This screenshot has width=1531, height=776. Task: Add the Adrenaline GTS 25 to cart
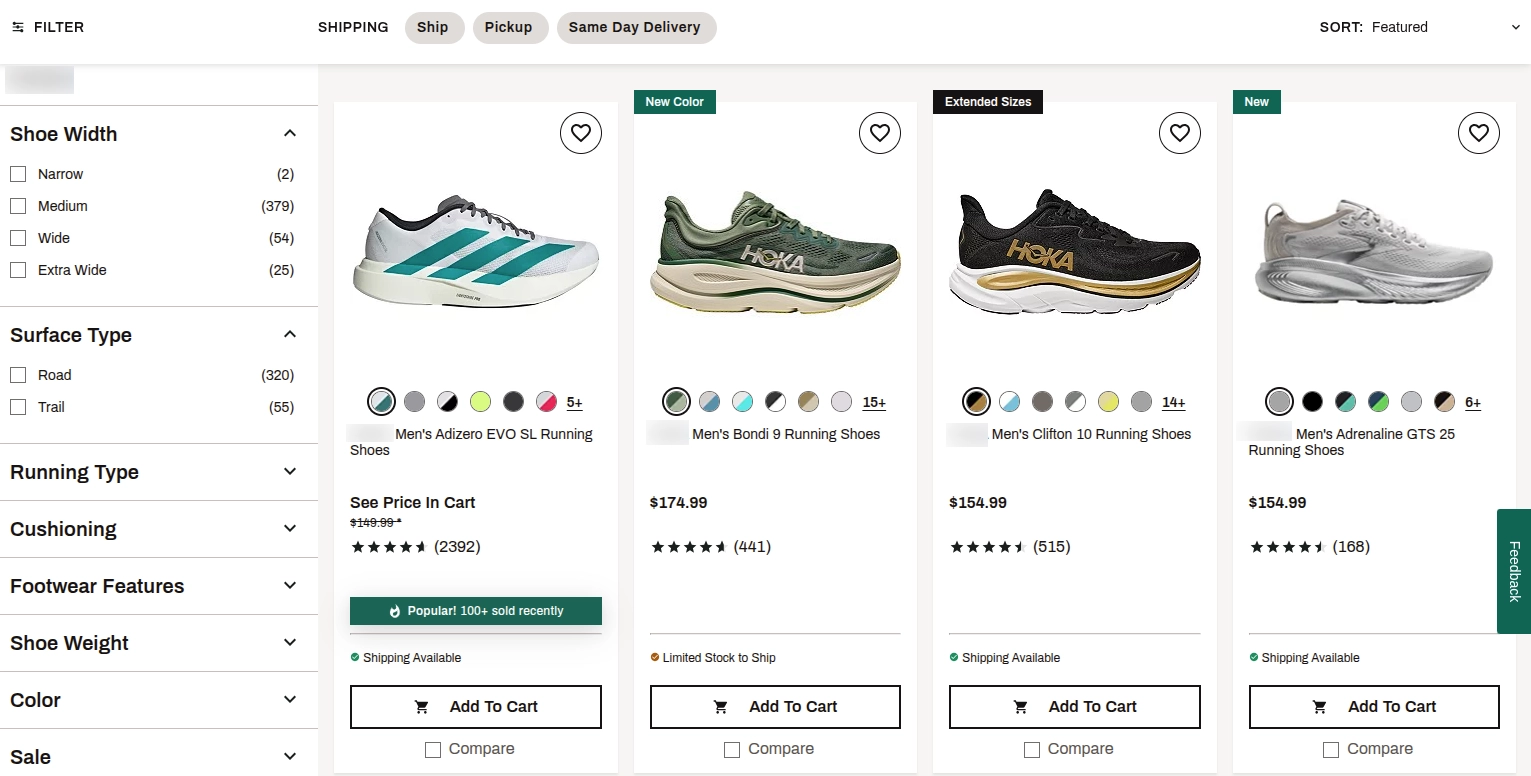1374,706
